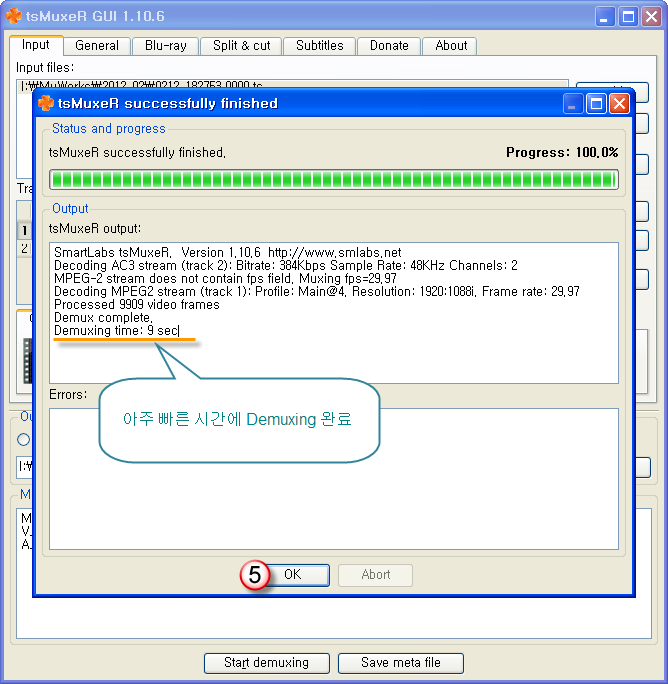Open the About tab
This screenshot has width=668, height=684.
[x=451, y=46]
